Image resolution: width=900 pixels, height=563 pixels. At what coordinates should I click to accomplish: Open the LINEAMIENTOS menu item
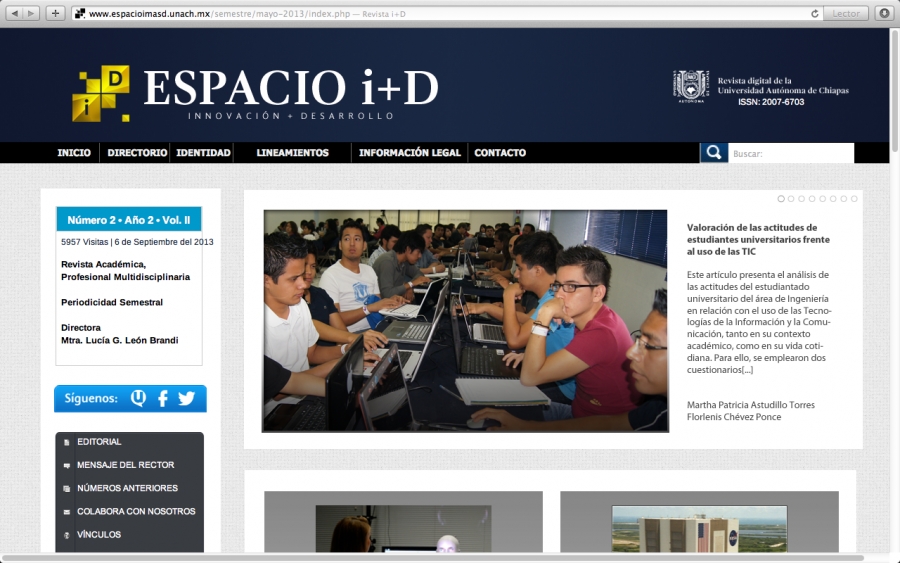pyautogui.click(x=293, y=153)
